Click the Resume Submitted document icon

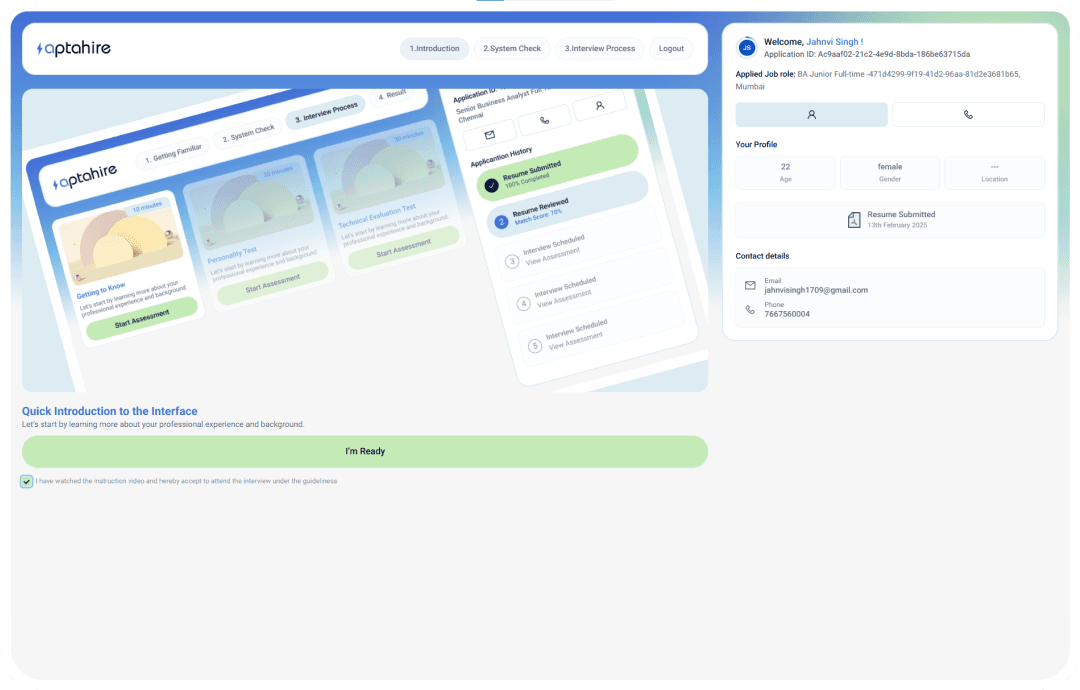point(854,220)
